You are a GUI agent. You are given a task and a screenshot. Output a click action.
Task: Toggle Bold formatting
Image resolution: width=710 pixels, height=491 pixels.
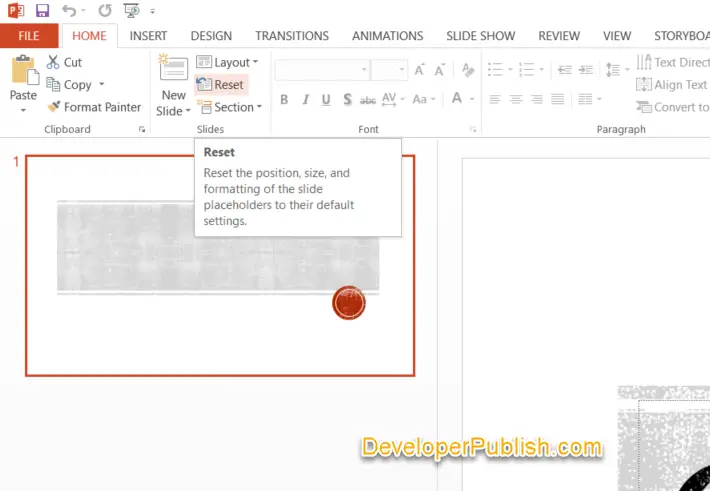[284, 99]
